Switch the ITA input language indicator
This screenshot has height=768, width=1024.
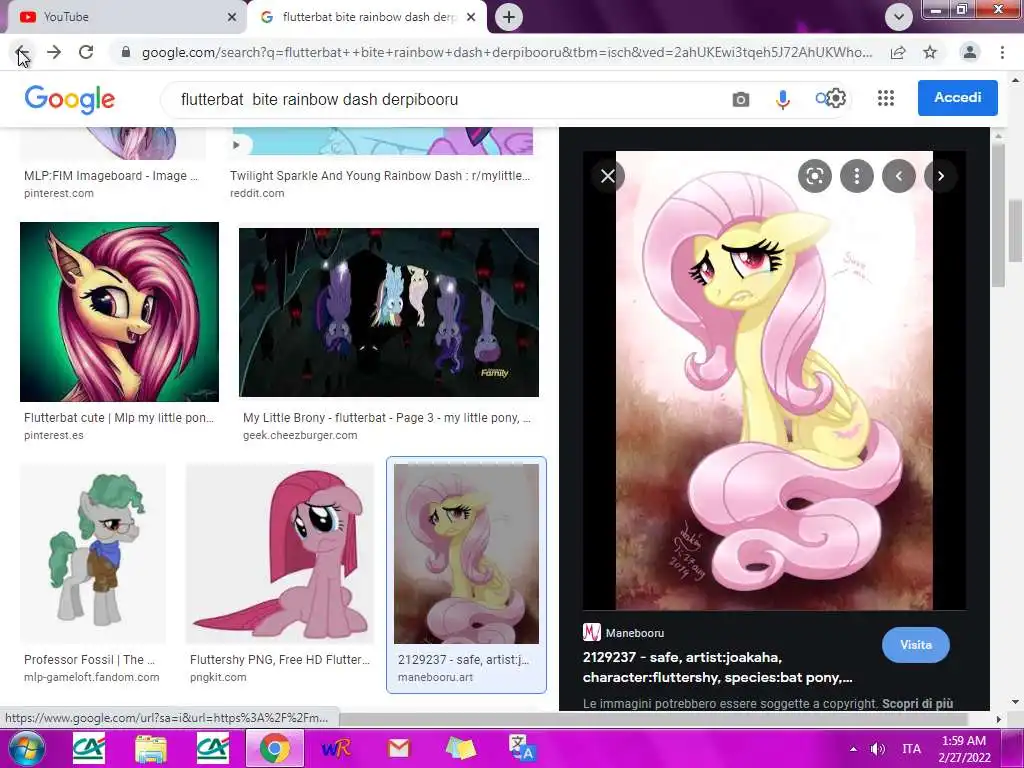click(x=912, y=749)
